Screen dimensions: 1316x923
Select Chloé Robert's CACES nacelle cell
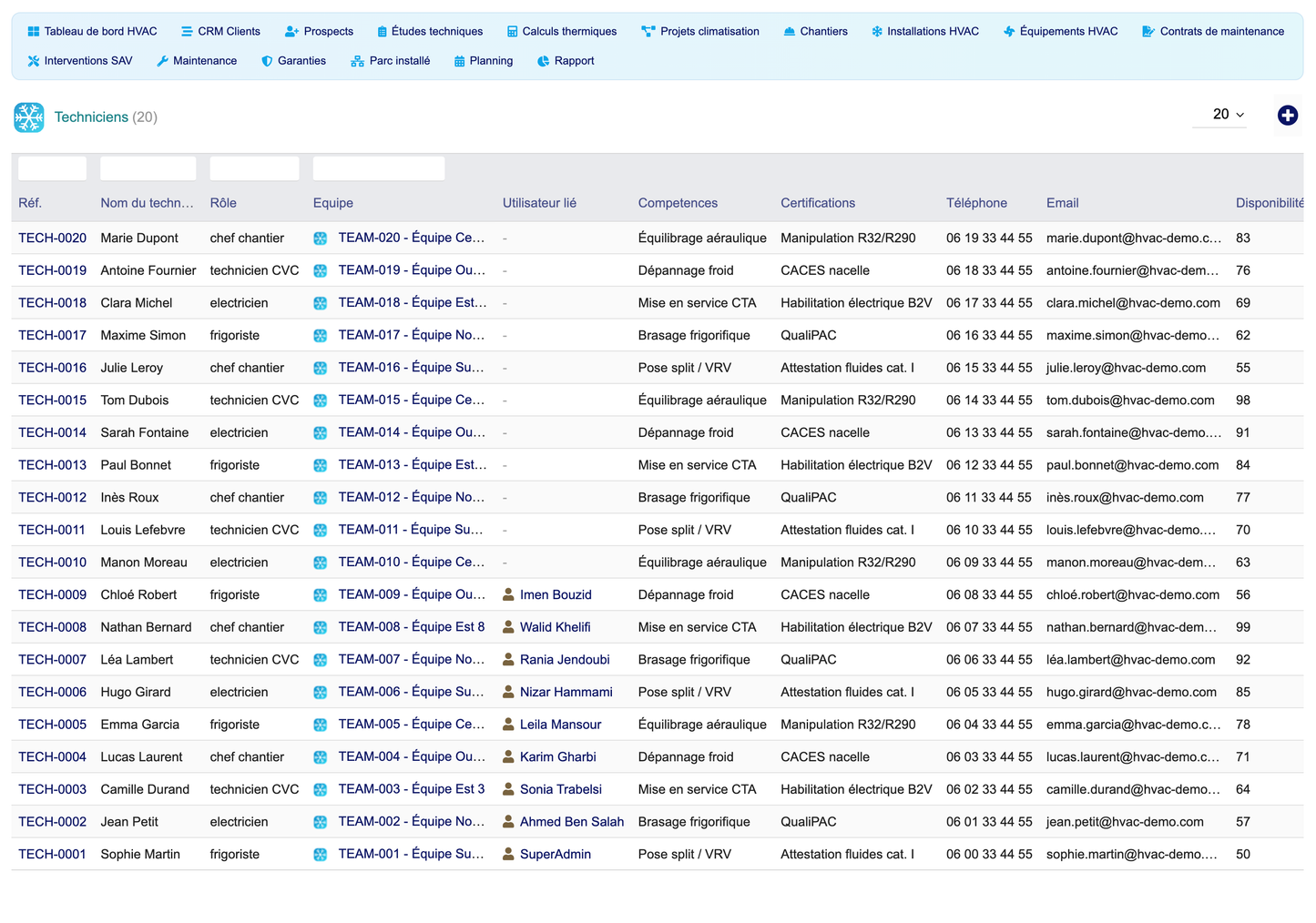(x=825, y=595)
